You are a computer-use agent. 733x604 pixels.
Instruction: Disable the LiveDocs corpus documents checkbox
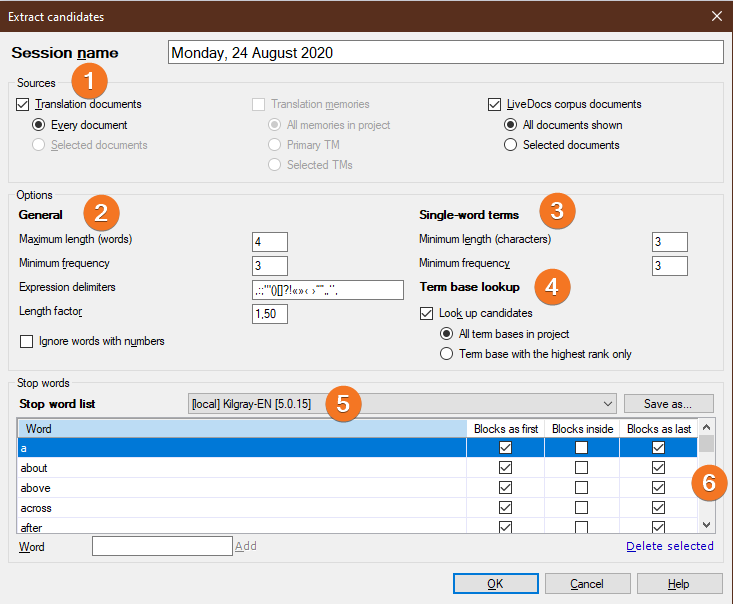494,104
